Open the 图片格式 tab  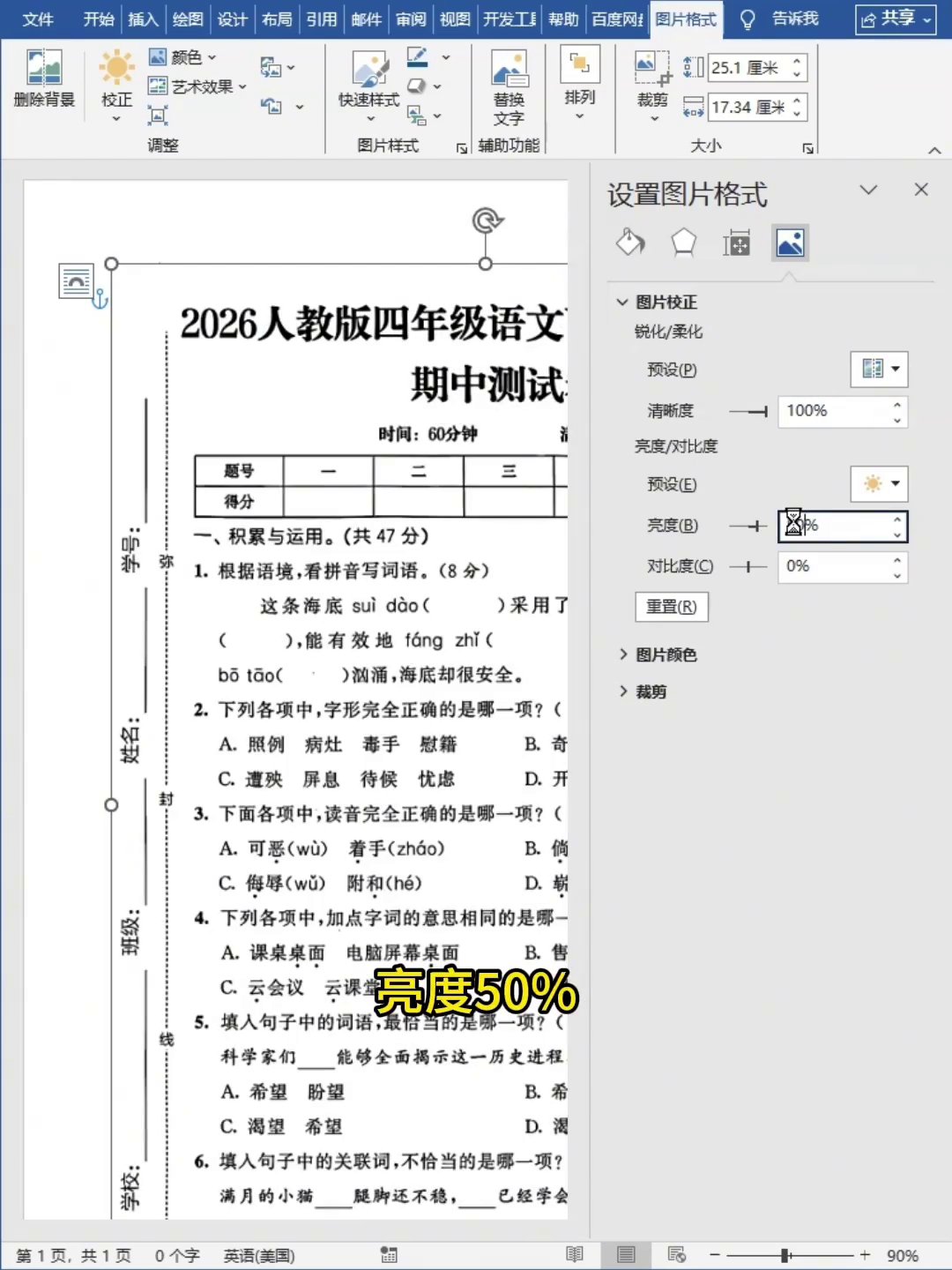686,19
